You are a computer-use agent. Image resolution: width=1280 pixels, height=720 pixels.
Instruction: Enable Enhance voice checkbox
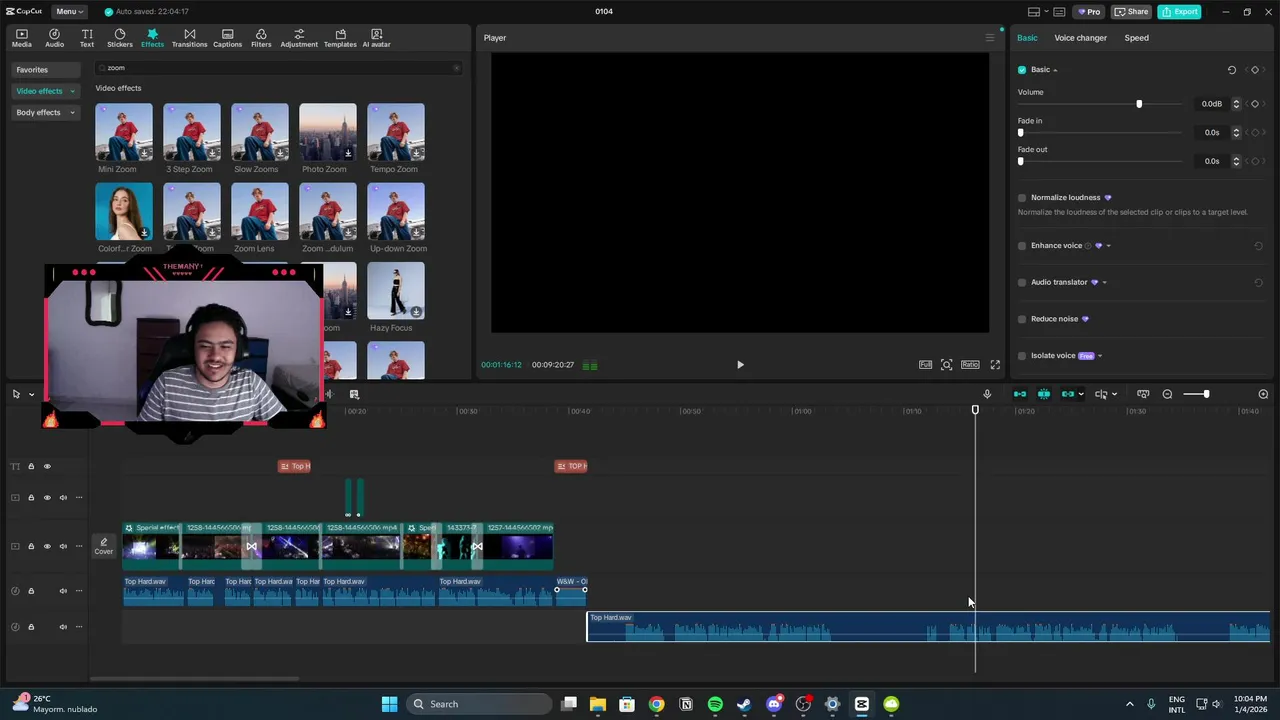[x=1022, y=246]
